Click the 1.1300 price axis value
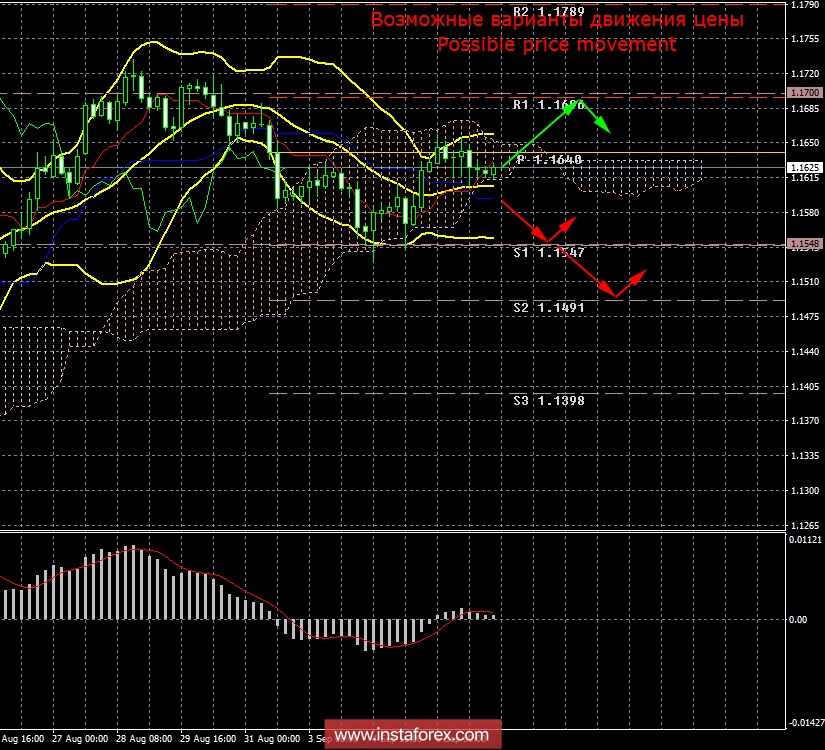Screen dimensions: 825x750 pyautogui.click(x=805, y=491)
